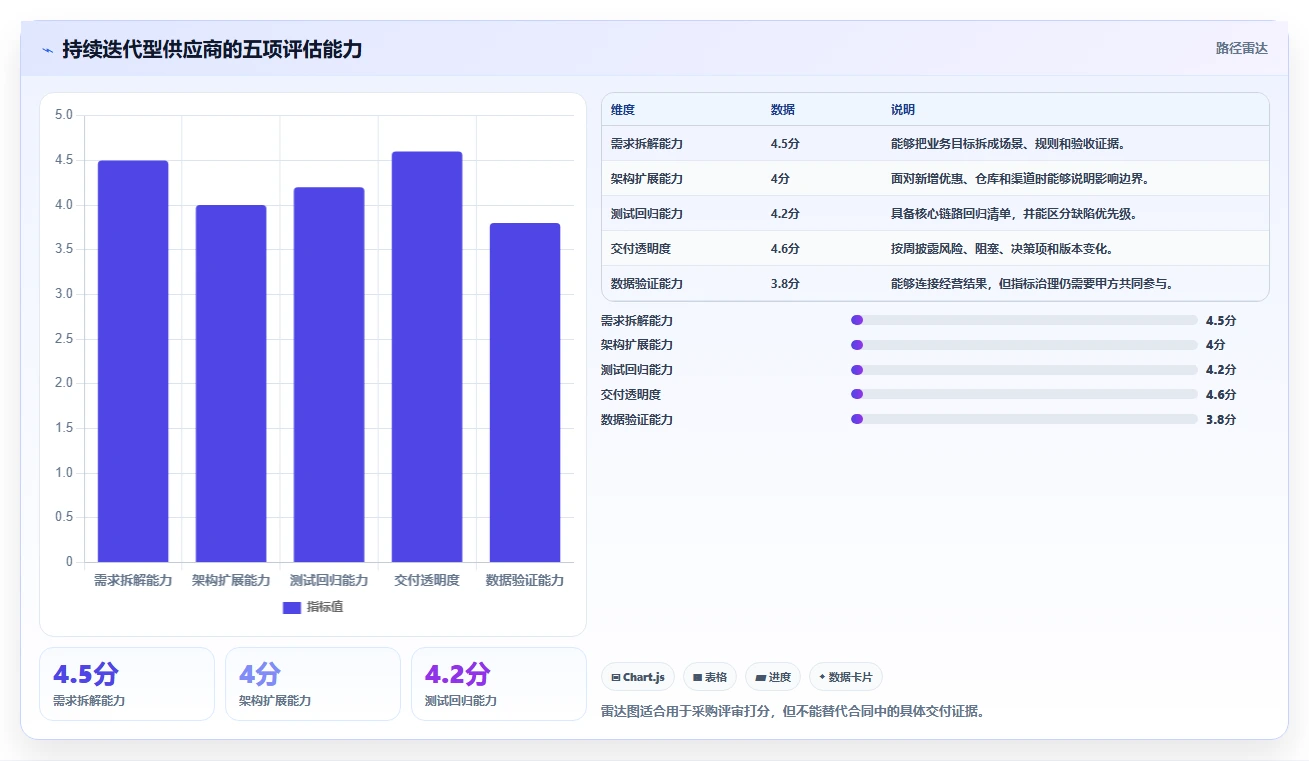Click the 数据验证能力 progress bar
The height and width of the screenshot is (761, 1309).
[x=1024, y=419]
